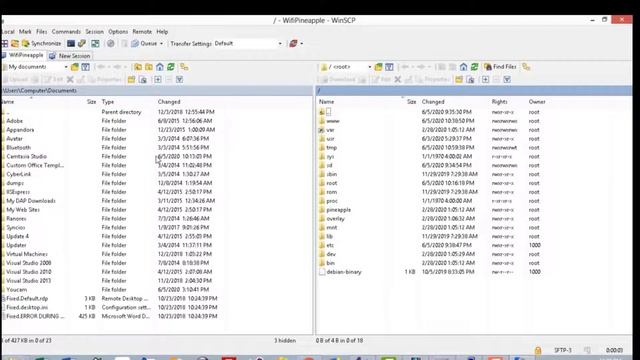Click the Queue toolbar button
This screenshot has width=640, height=360.
click(144, 43)
